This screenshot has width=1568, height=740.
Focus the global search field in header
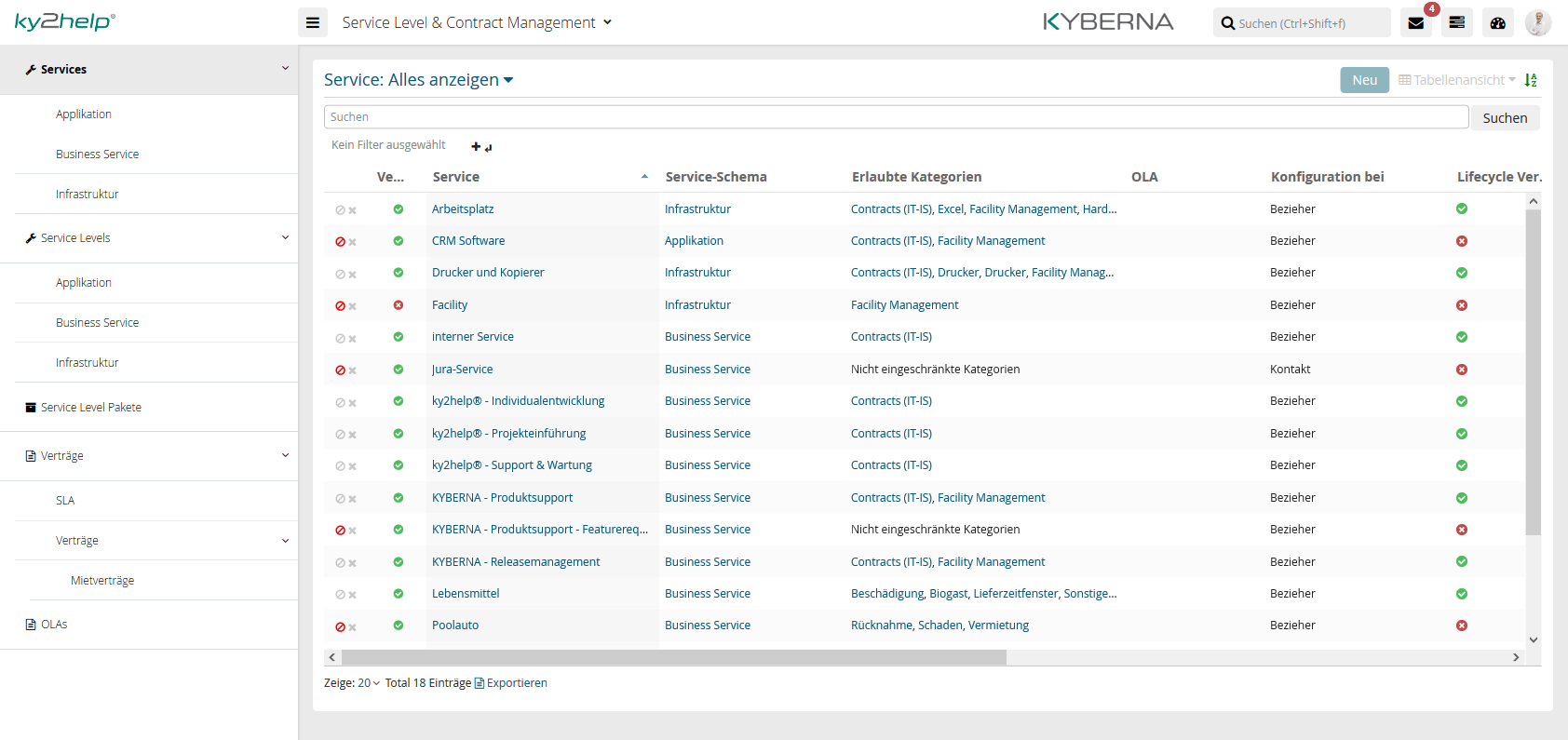pyautogui.click(x=1302, y=23)
